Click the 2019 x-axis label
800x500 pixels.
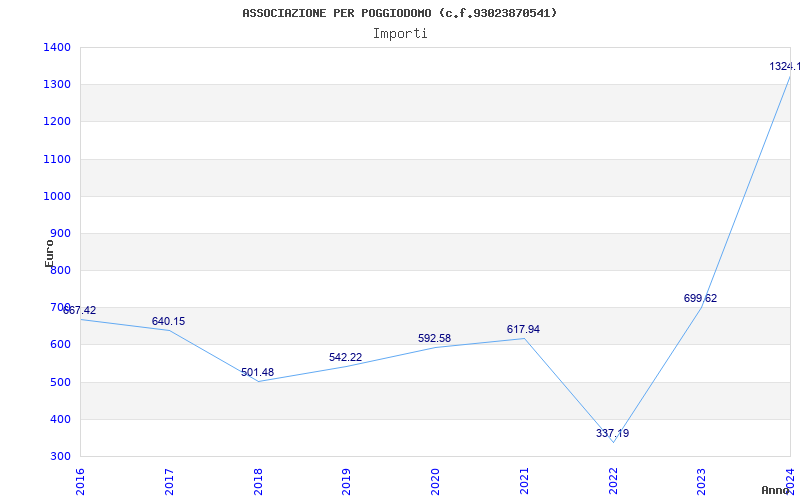346,482
